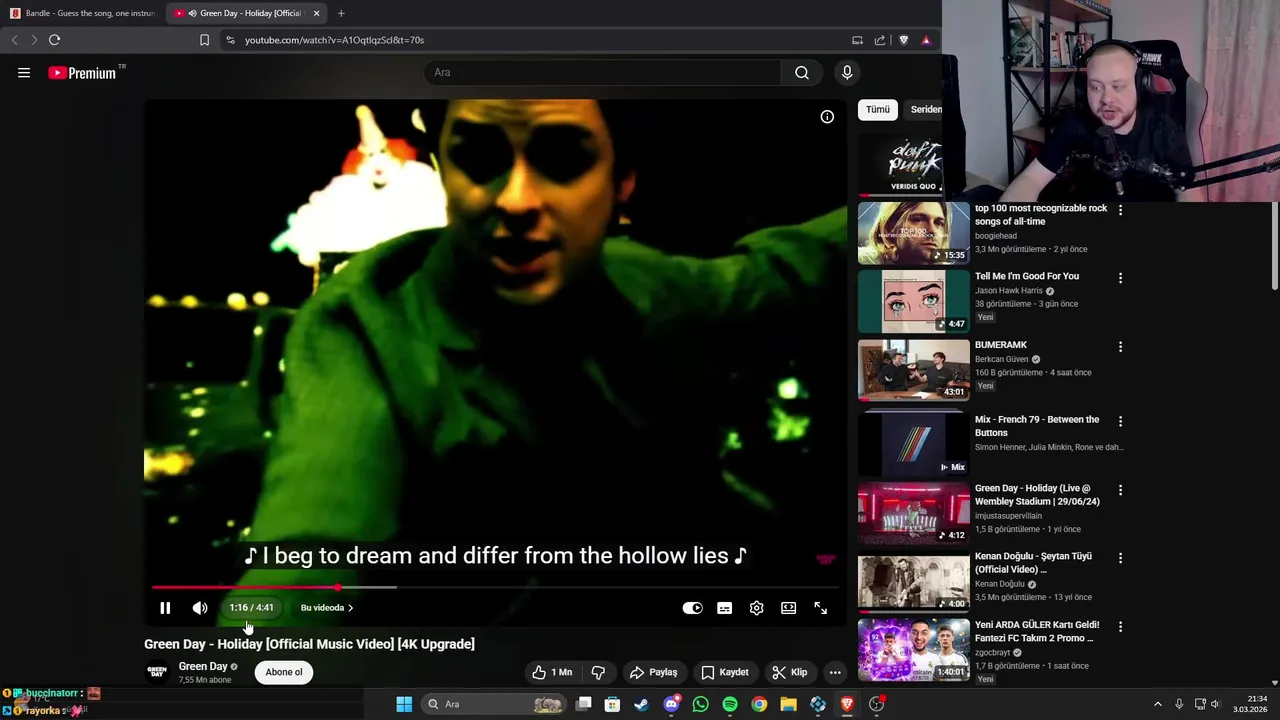Open YouTube hamburger guide menu
1280x720 pixels.
click(24, 72)
